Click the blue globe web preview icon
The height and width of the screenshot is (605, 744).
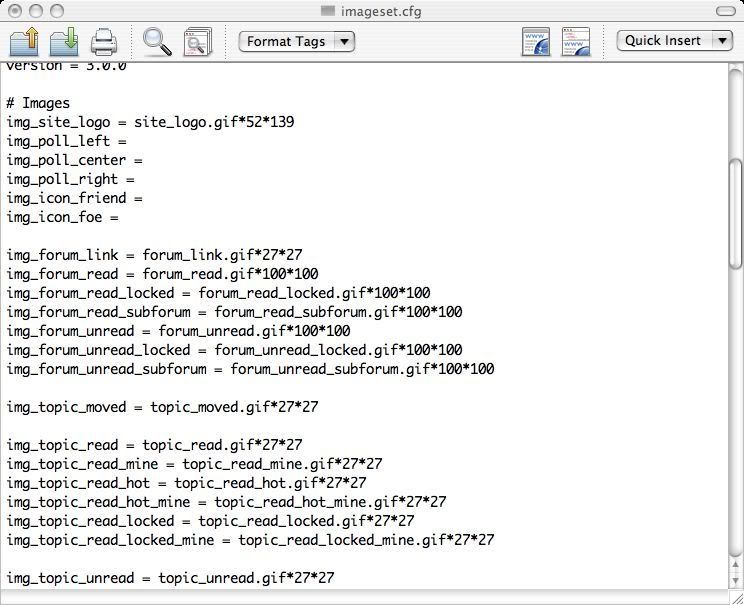pos(536,42)
